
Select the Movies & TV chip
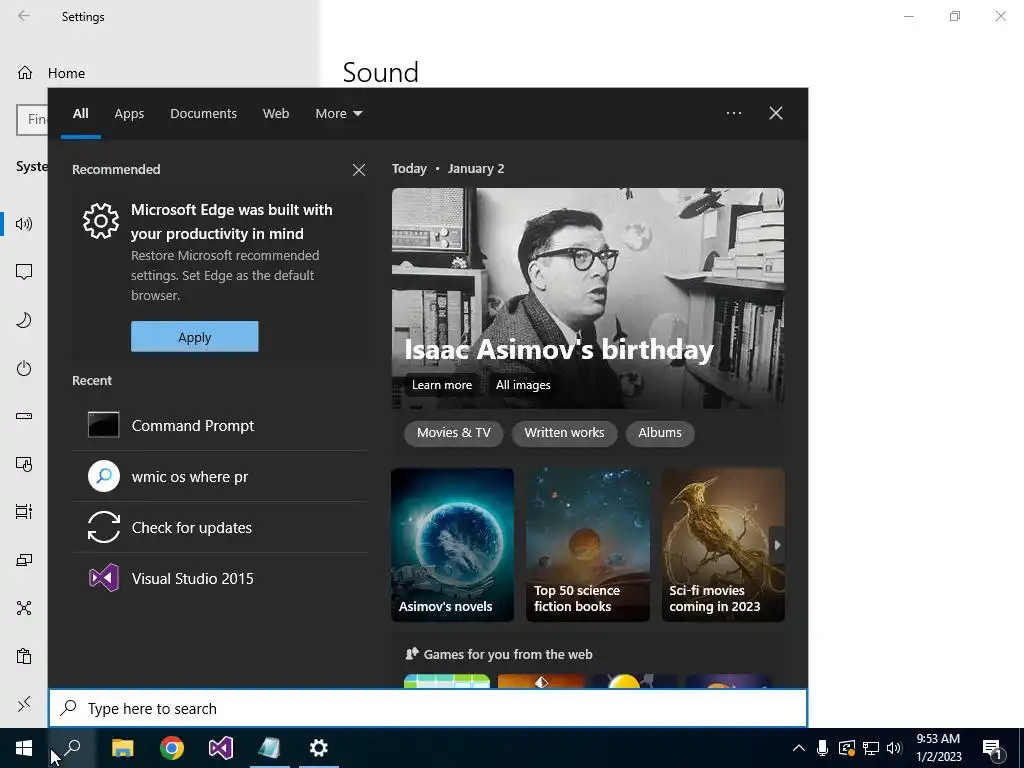pos(454,433)
